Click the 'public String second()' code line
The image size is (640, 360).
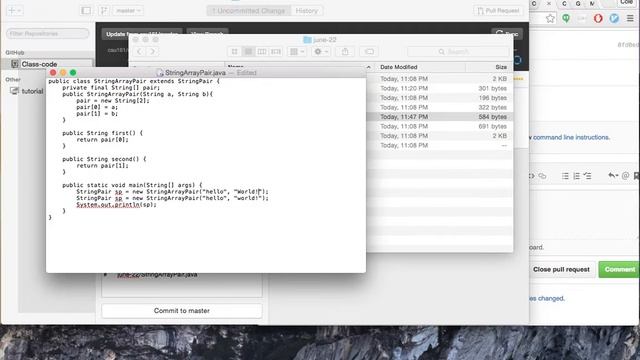point(104,159)
